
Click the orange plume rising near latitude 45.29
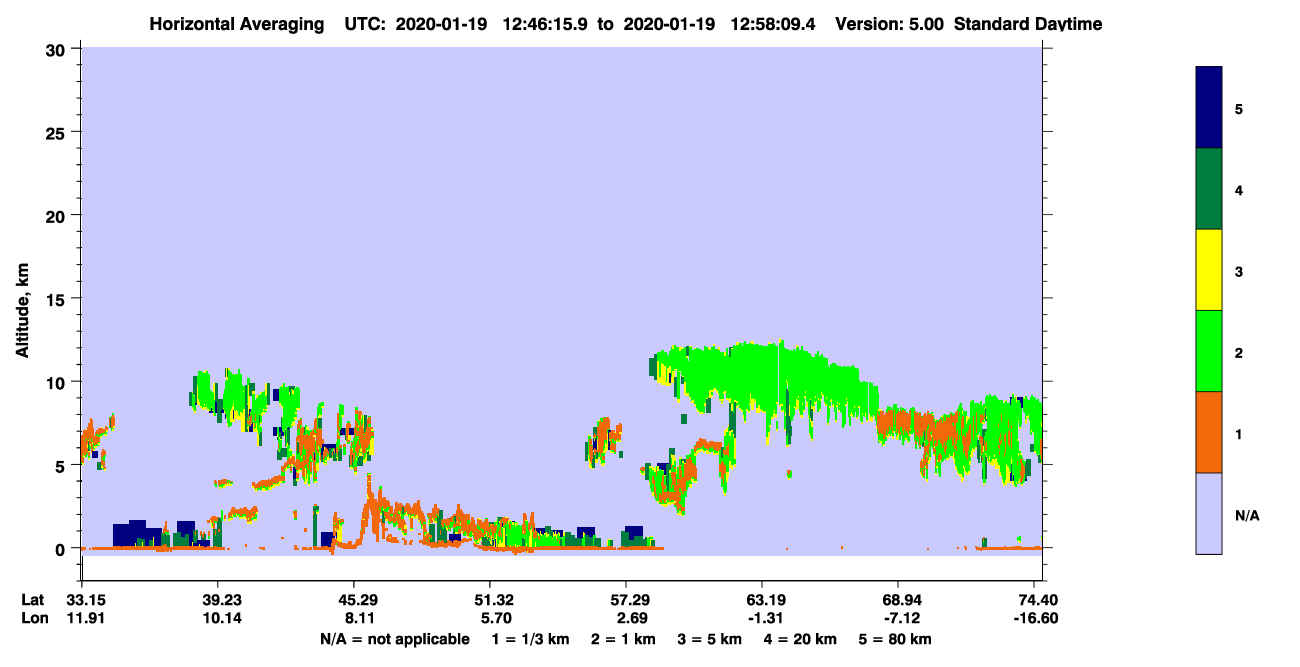pos(371,510)
